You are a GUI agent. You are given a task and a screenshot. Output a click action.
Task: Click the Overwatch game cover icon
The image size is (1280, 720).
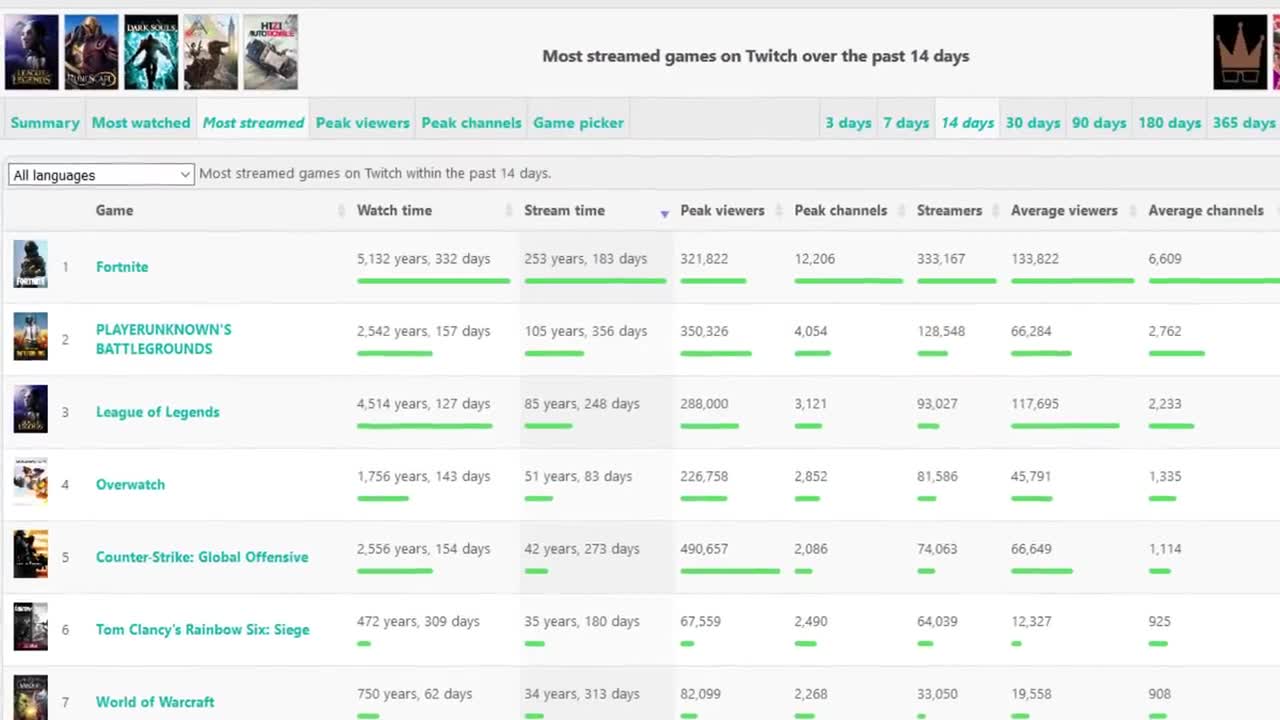[30, 482]
